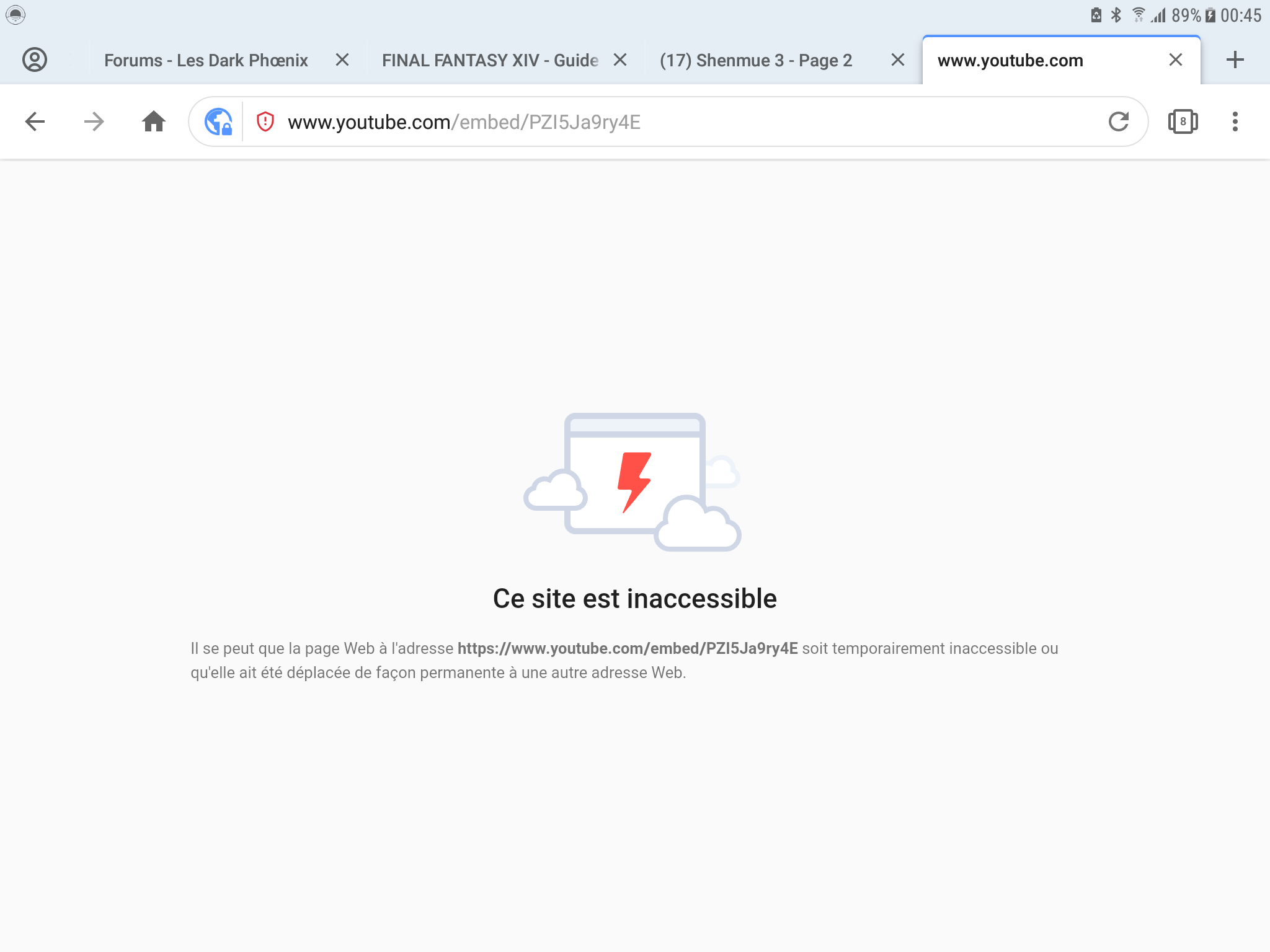Close the Forums - Les Dark Phœnix tab
This screenshot has width=1270, height=952.
click(342, 60)
